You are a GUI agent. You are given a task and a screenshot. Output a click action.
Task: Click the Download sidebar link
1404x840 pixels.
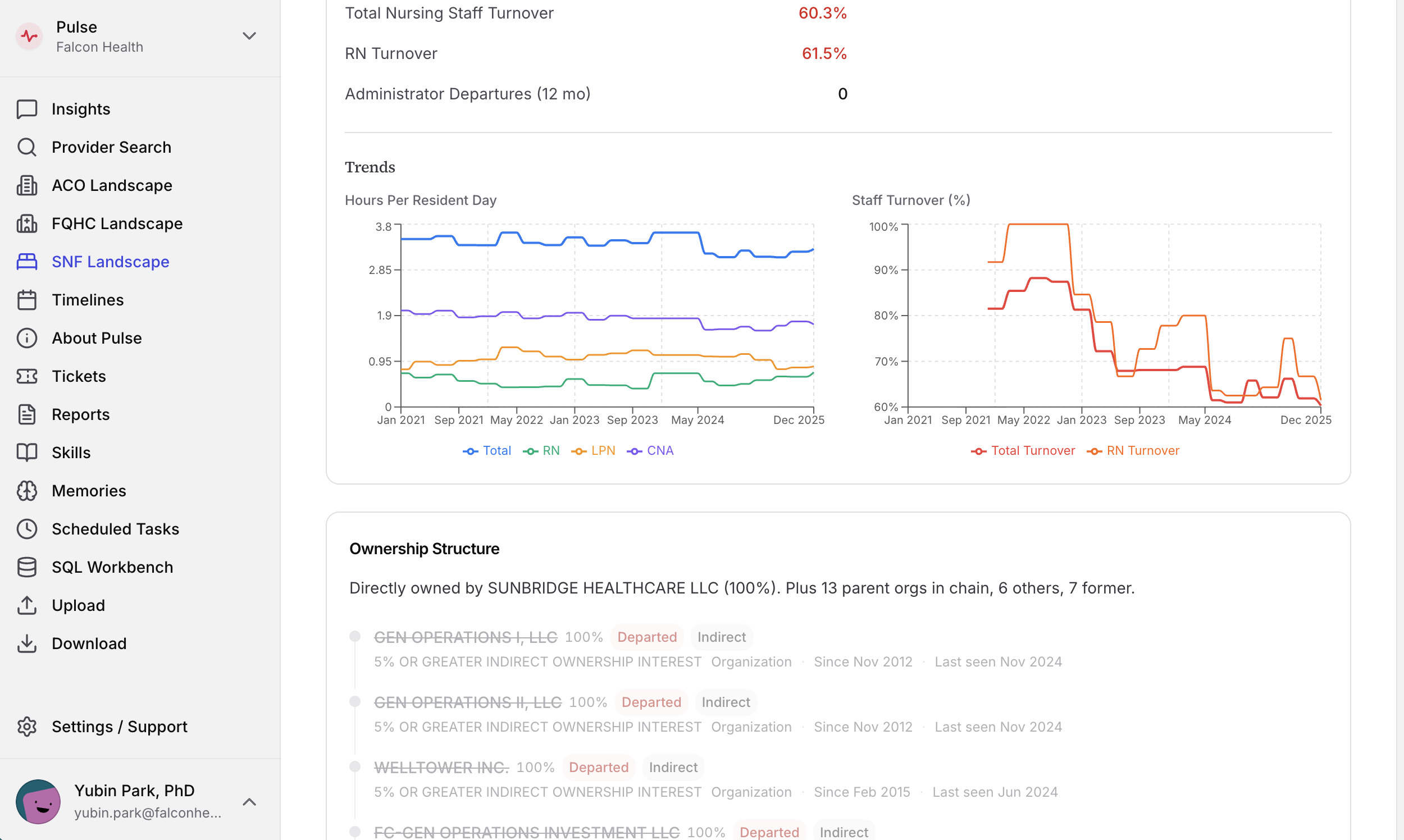pyautogui.click(x=89, y=643)
